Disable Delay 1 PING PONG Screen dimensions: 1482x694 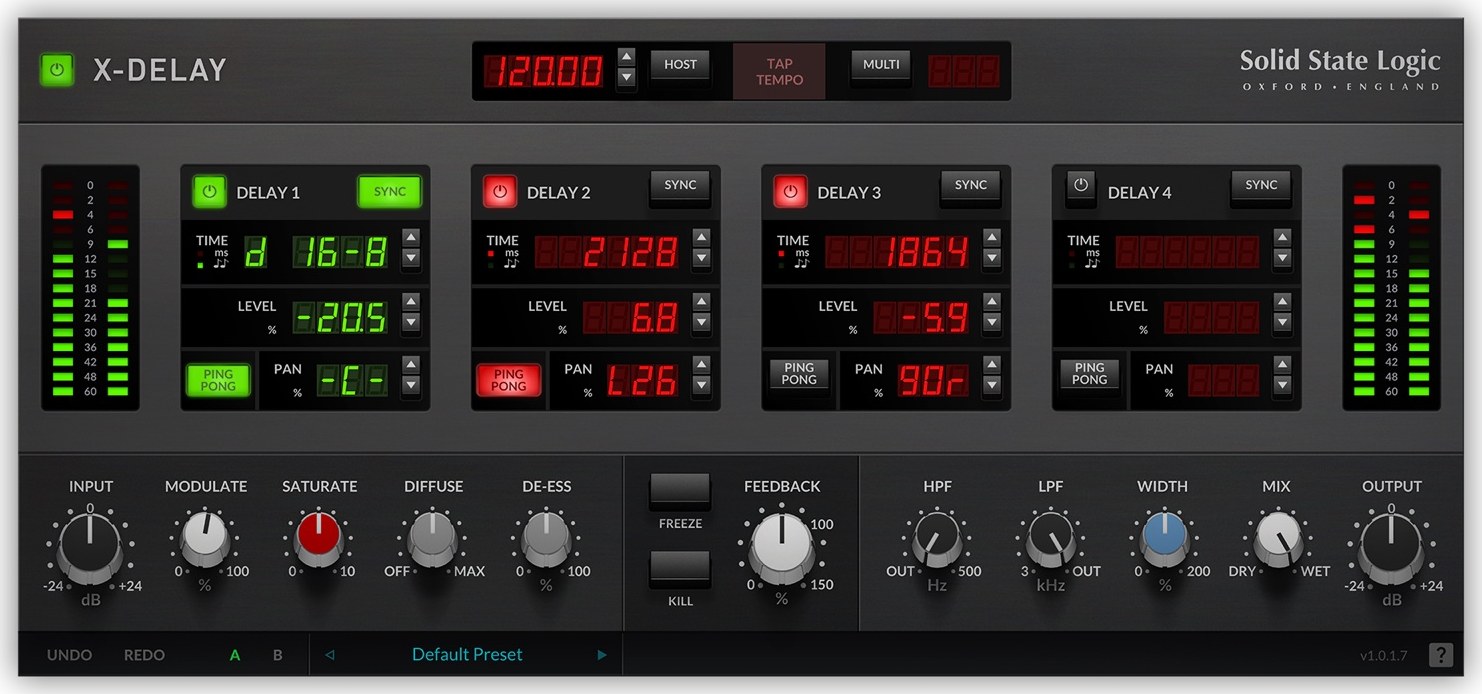click(x=218, y=380)
